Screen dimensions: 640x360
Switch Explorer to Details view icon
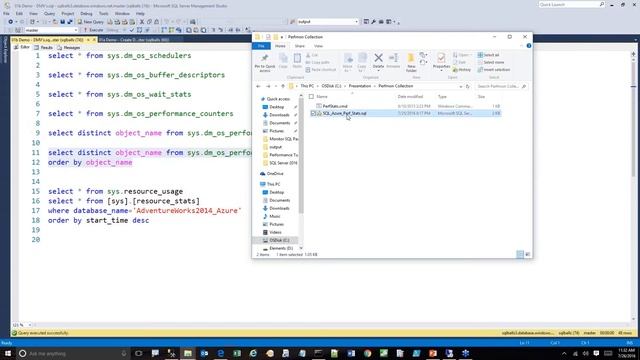[x=520, y=254]
